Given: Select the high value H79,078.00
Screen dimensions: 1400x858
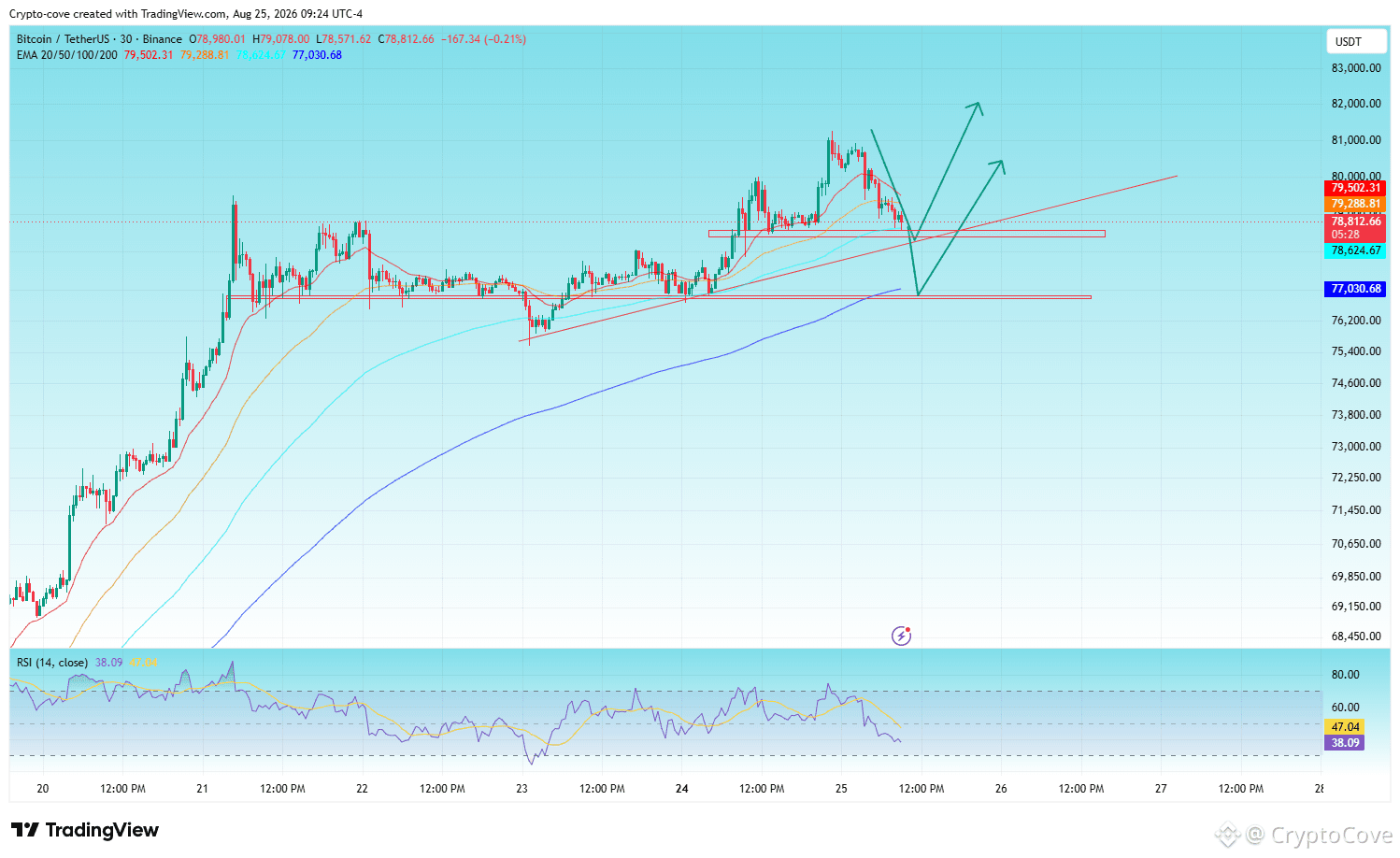Looking at the screenshot, I should [280, 39].
